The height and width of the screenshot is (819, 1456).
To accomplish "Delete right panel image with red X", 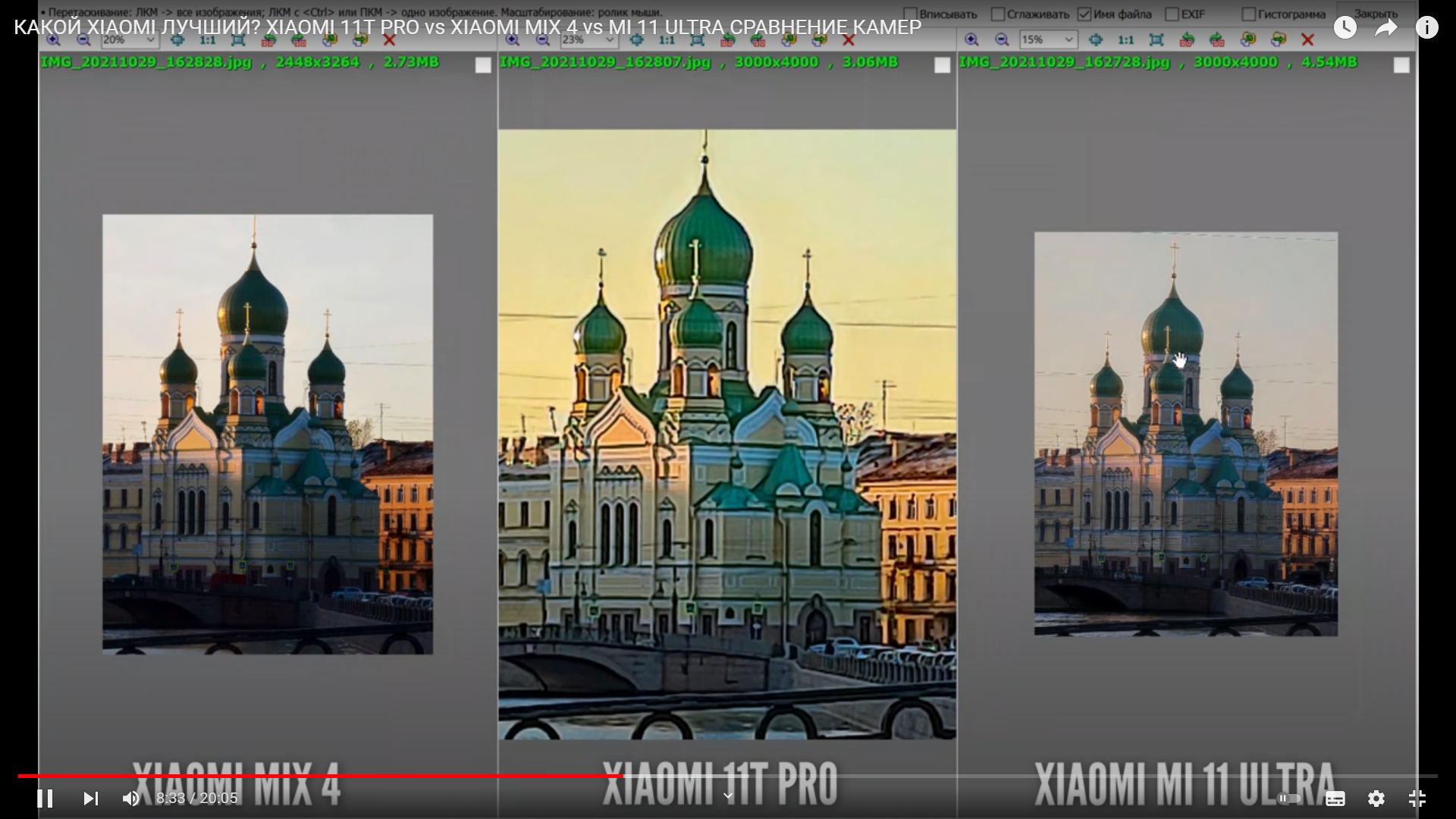I will [x=1307, y=39].
